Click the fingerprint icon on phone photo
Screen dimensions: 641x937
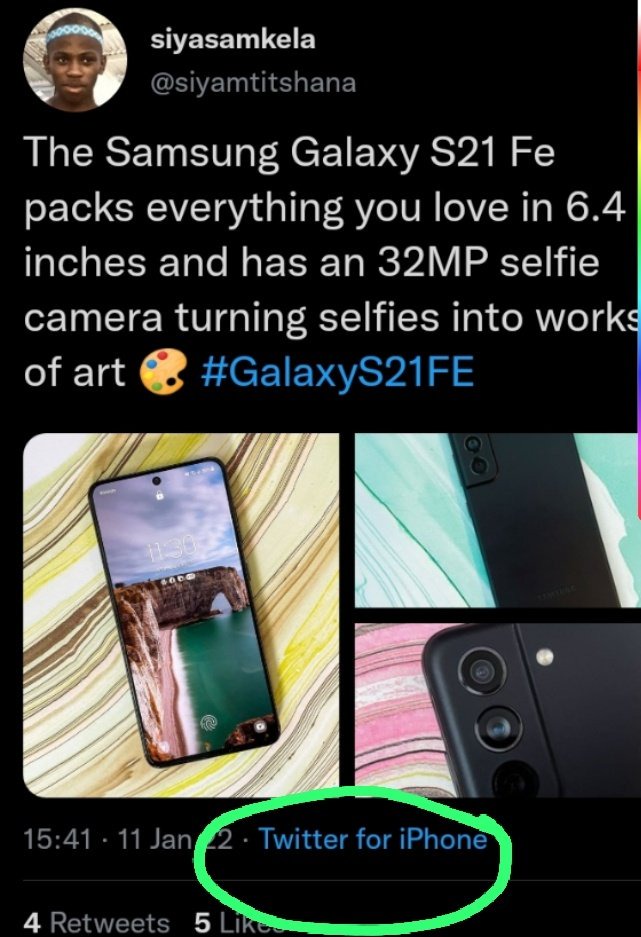click(210, 724)
